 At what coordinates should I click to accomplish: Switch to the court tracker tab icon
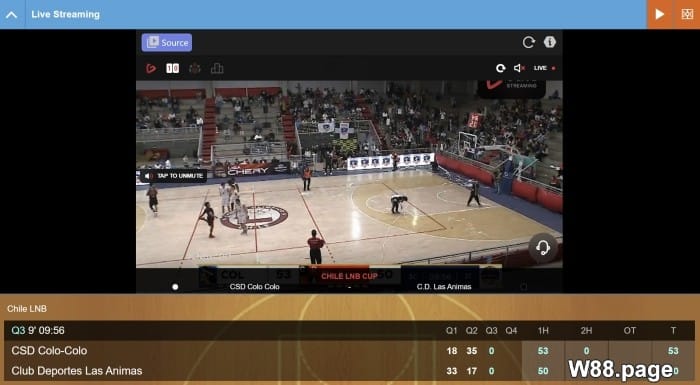coord(195,68)
